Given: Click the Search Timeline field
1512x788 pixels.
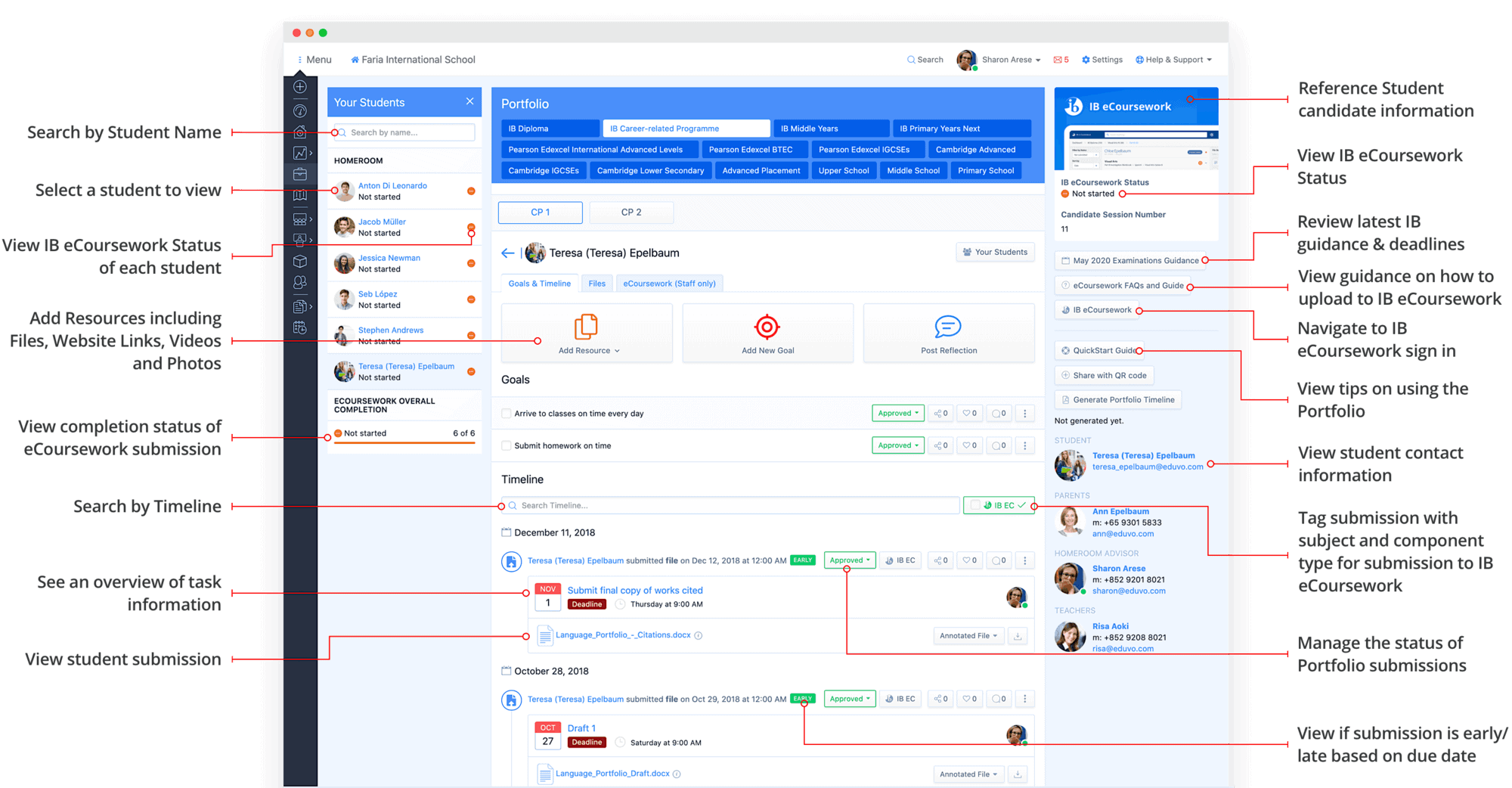Looking at the screenshot, I should point(730,505).
